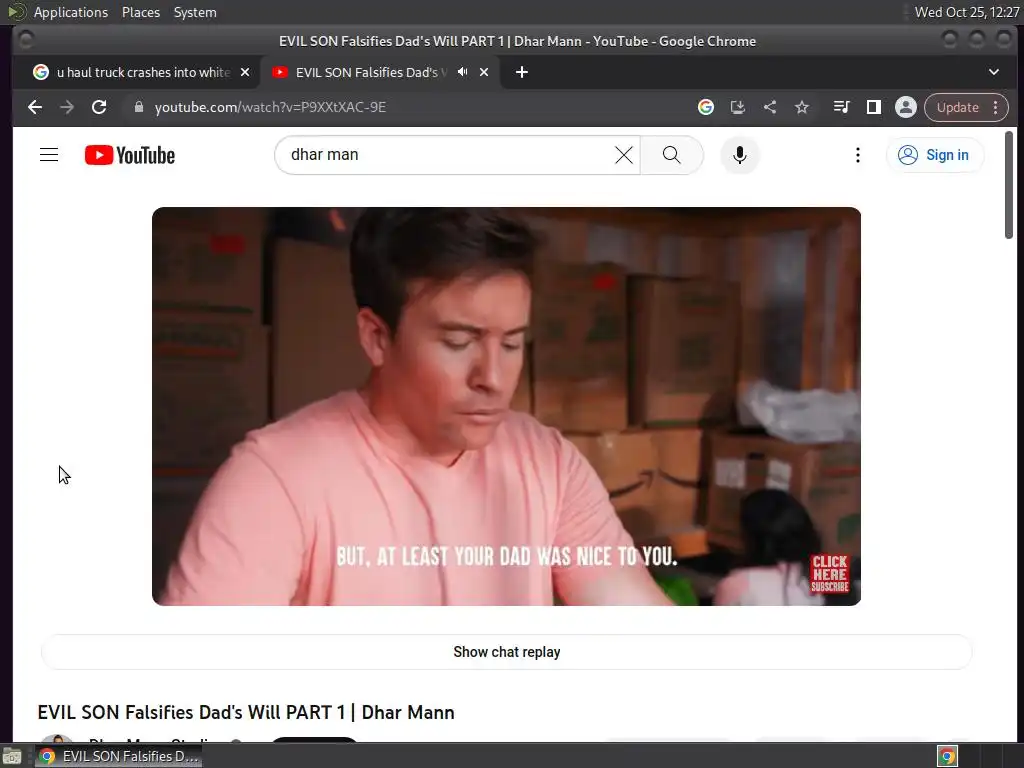Open the Chrome side panel
The width and height of the screenshot is (1024, 768).
[x=873, y=107]
